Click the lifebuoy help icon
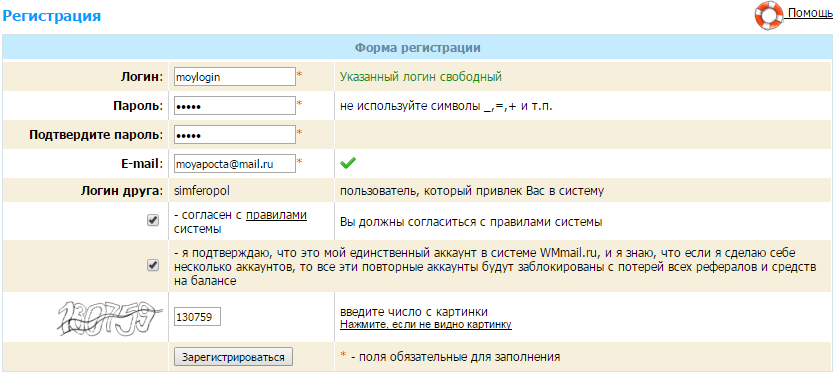Image resolution: width=838 pixels, height=374 pixels. (x=768, y=15)
